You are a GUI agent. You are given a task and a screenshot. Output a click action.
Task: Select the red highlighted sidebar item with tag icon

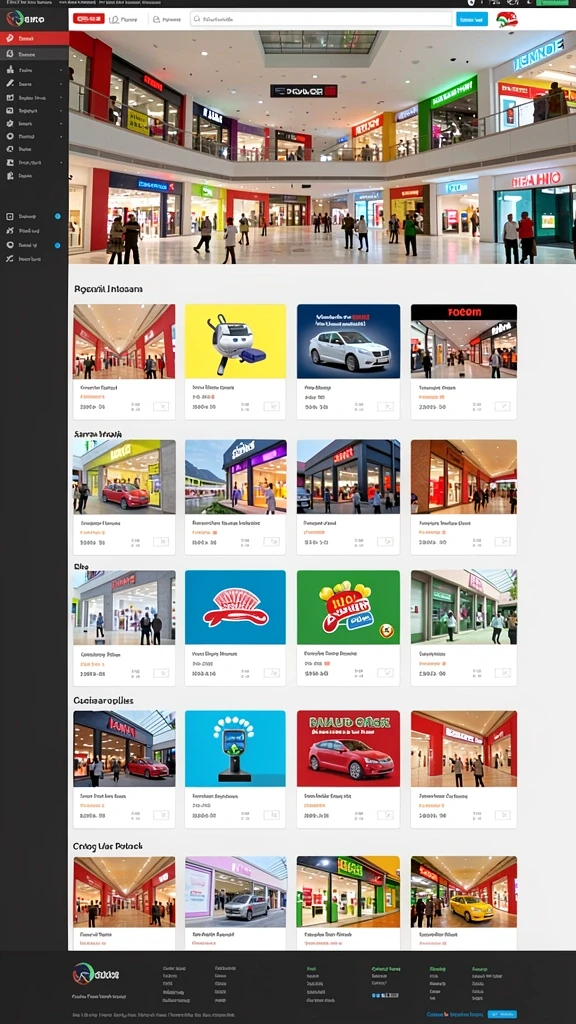[34, 39]
